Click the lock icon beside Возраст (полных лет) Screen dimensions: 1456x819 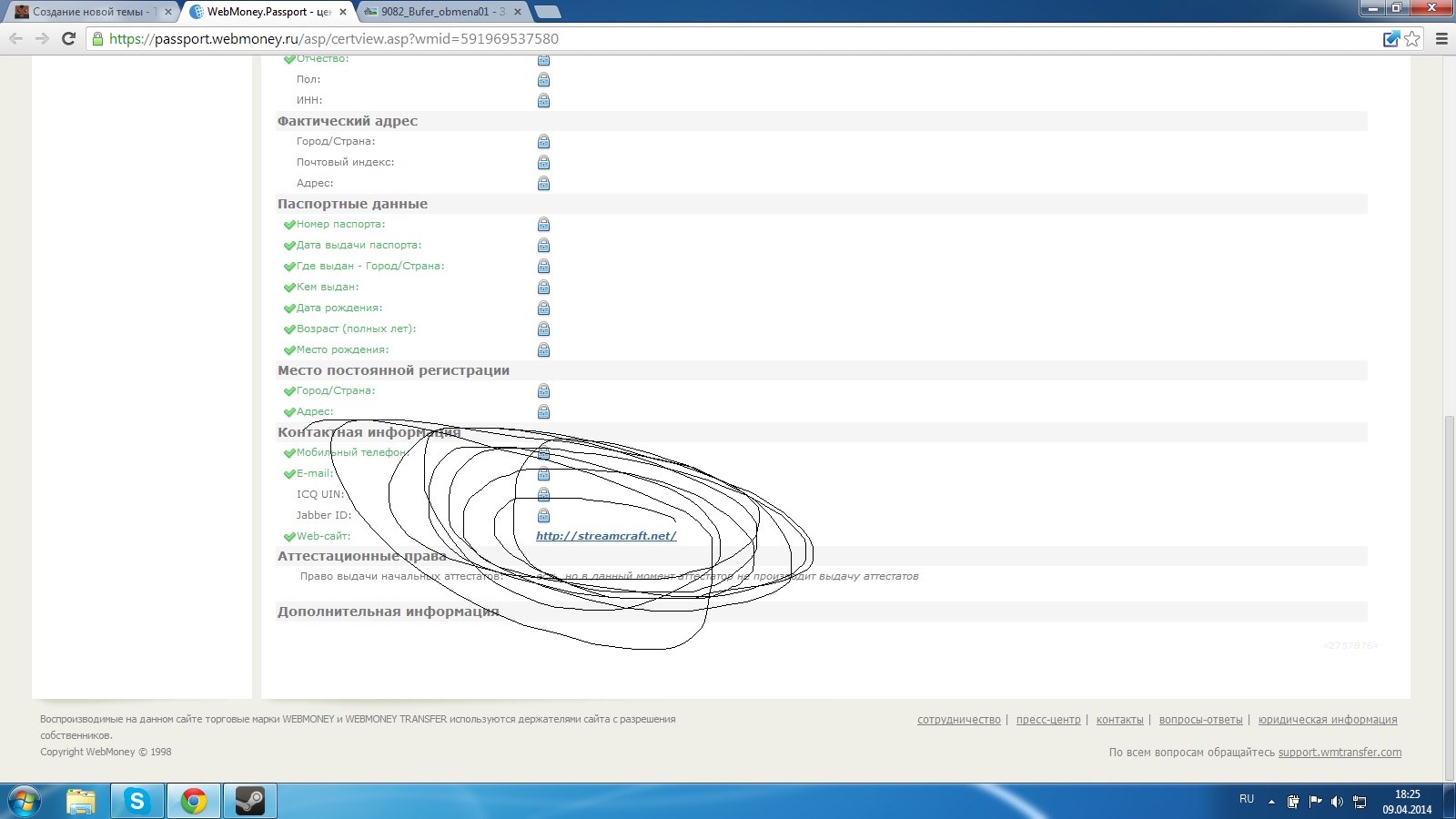543,329
